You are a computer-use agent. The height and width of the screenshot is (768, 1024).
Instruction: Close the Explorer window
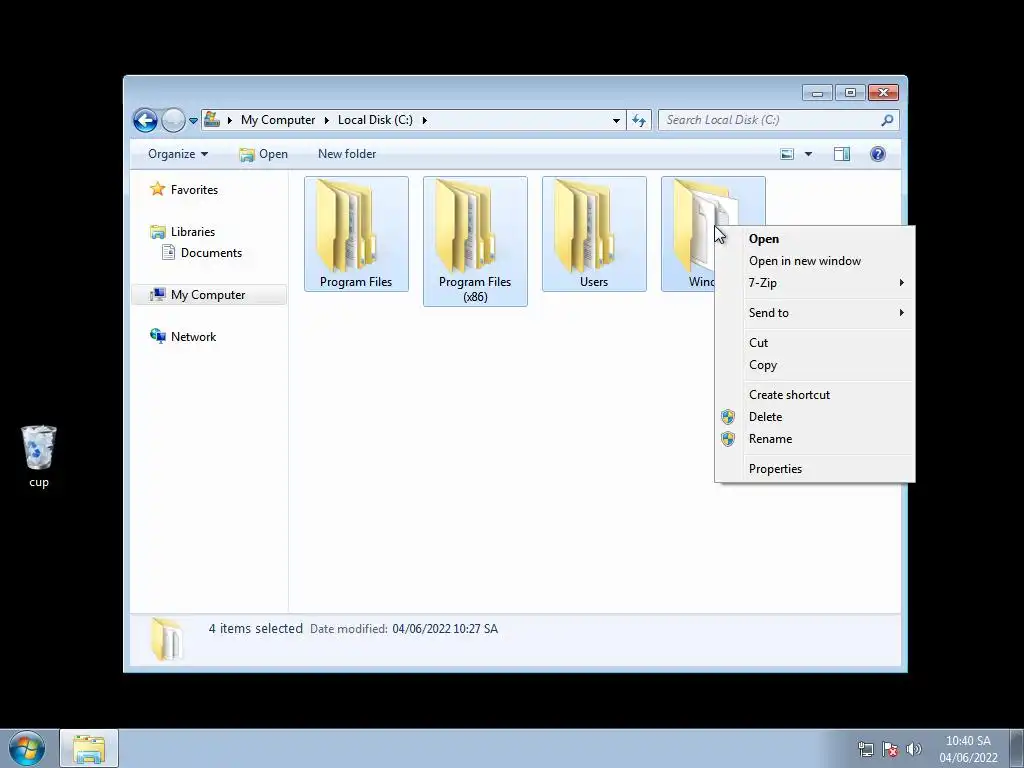883,93
